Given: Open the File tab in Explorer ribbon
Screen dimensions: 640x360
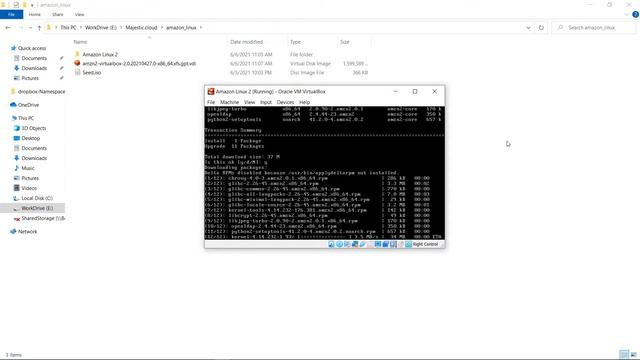Looking at the screenshot, I should click(11, 14).
